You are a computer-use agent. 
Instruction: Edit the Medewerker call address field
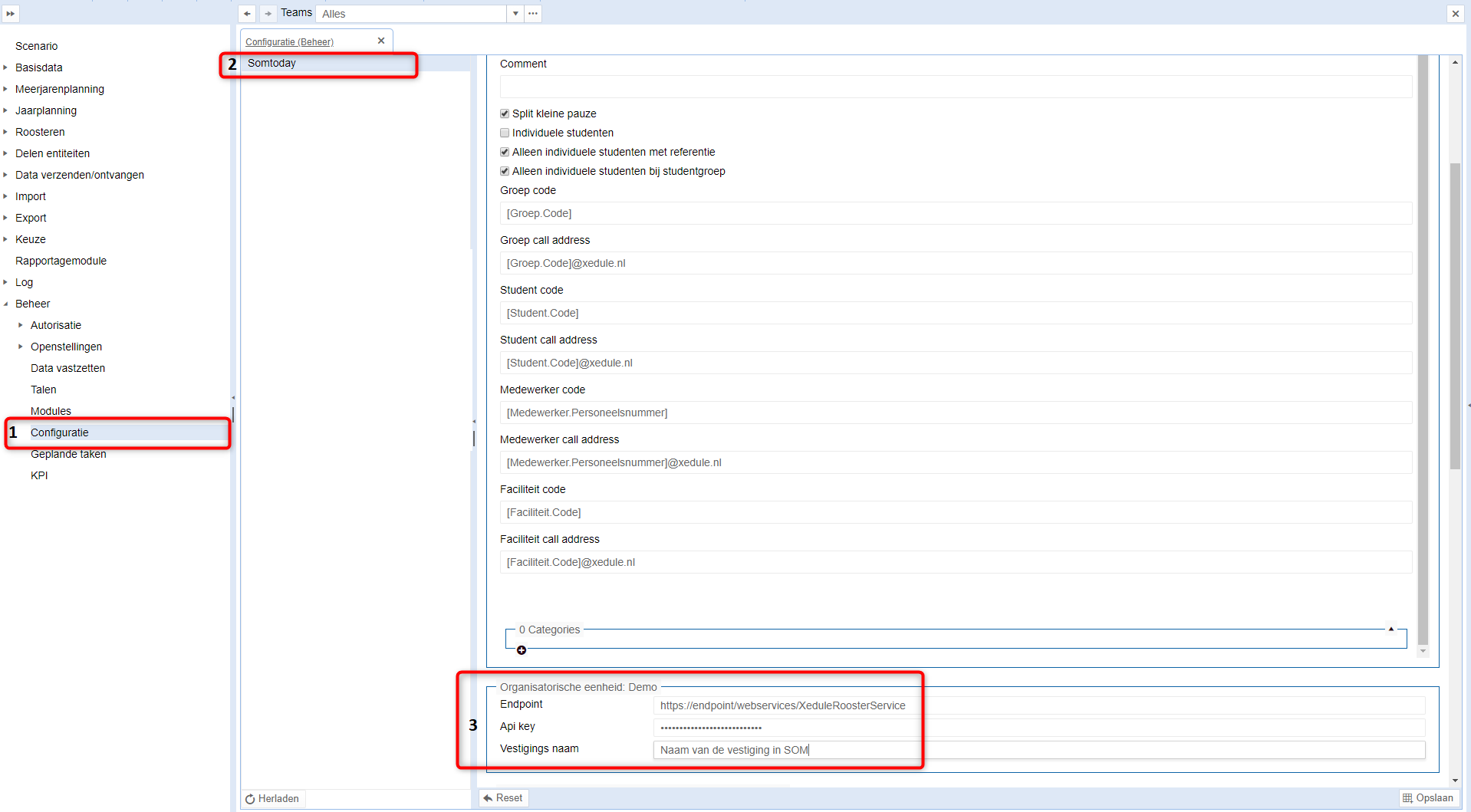coord(956,462)
